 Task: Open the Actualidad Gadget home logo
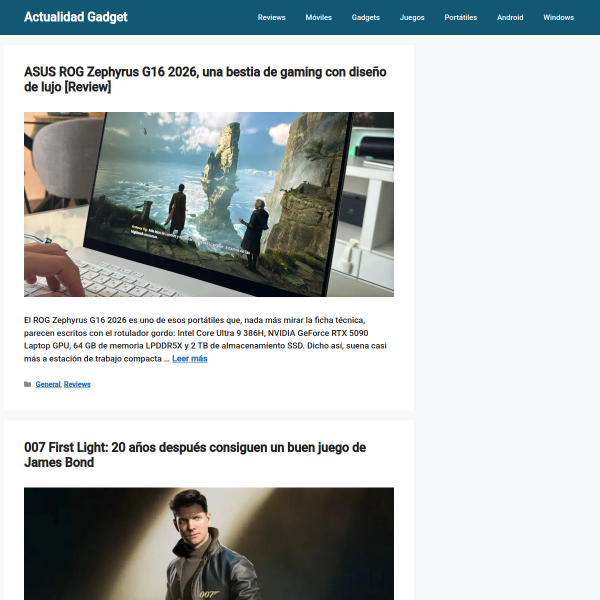pos(76,17)
